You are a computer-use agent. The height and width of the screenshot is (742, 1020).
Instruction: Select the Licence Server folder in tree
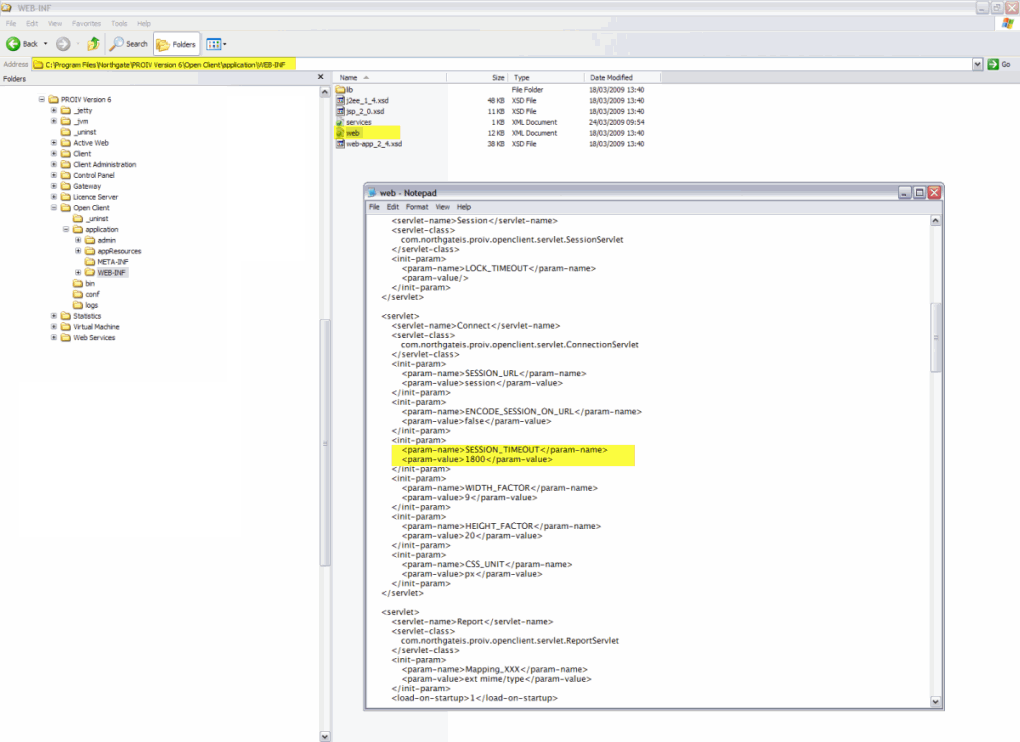click(96, 197)
